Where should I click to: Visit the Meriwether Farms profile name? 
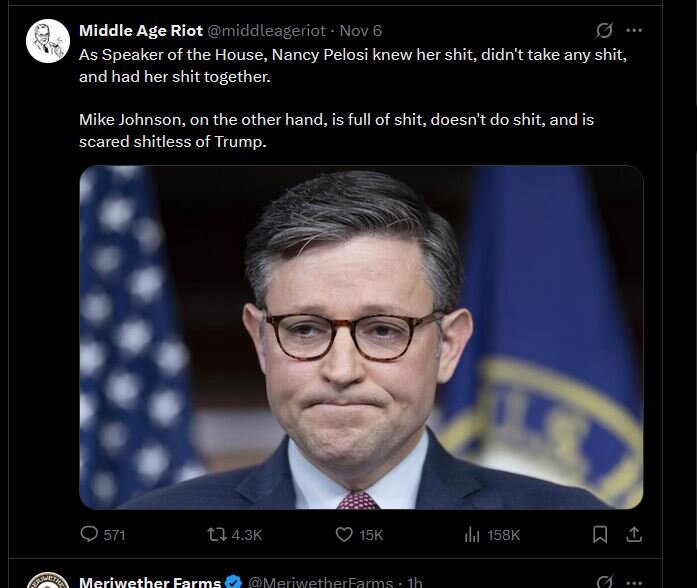click(x=150, y=582)
